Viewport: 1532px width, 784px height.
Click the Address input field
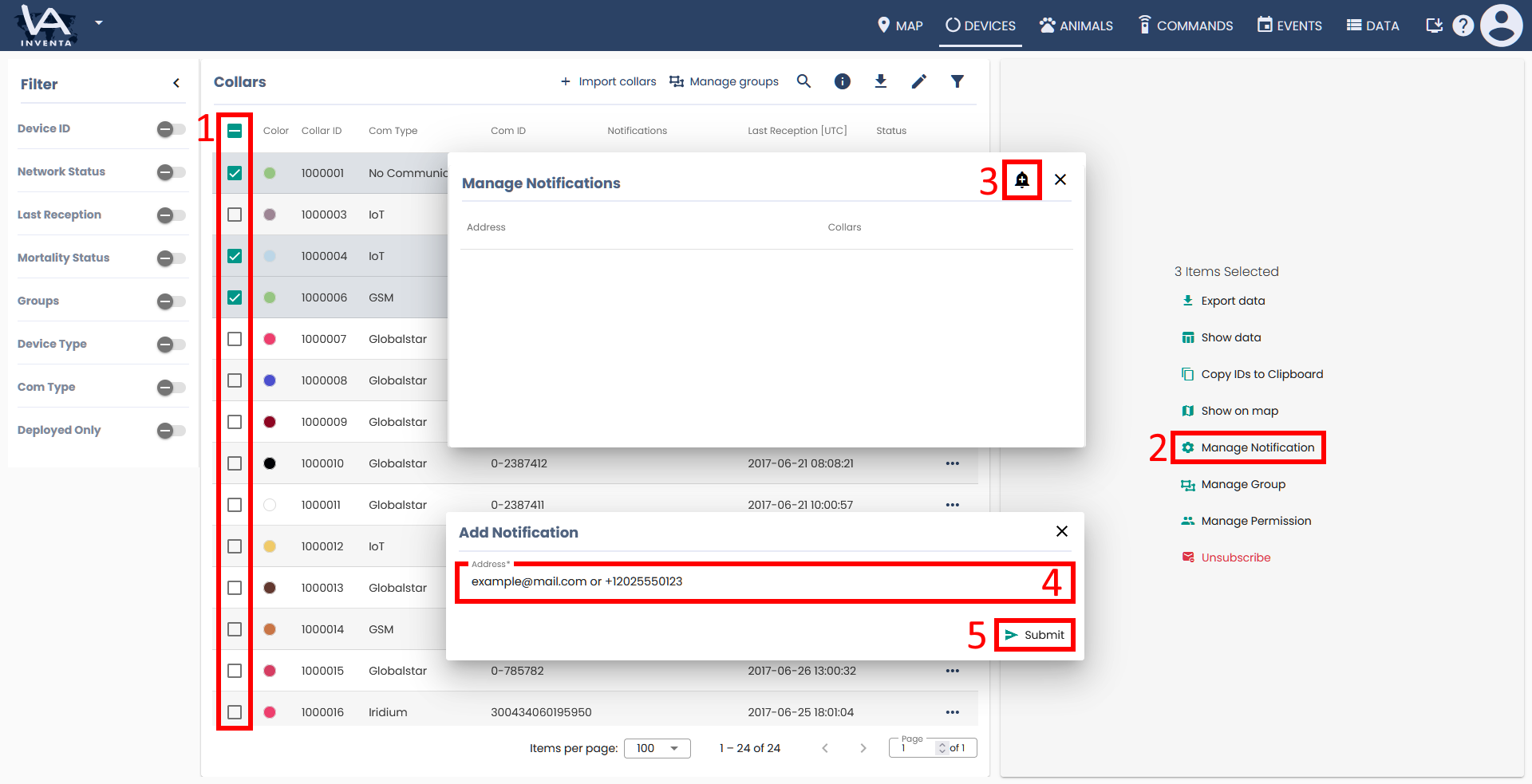click(750, 582)
